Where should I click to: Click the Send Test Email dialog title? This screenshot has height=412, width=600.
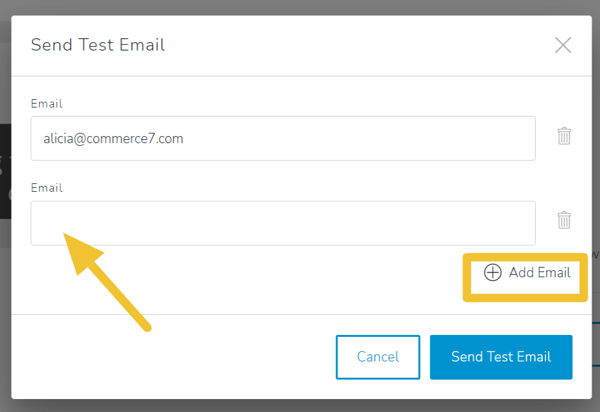click(x=98, y=45)
